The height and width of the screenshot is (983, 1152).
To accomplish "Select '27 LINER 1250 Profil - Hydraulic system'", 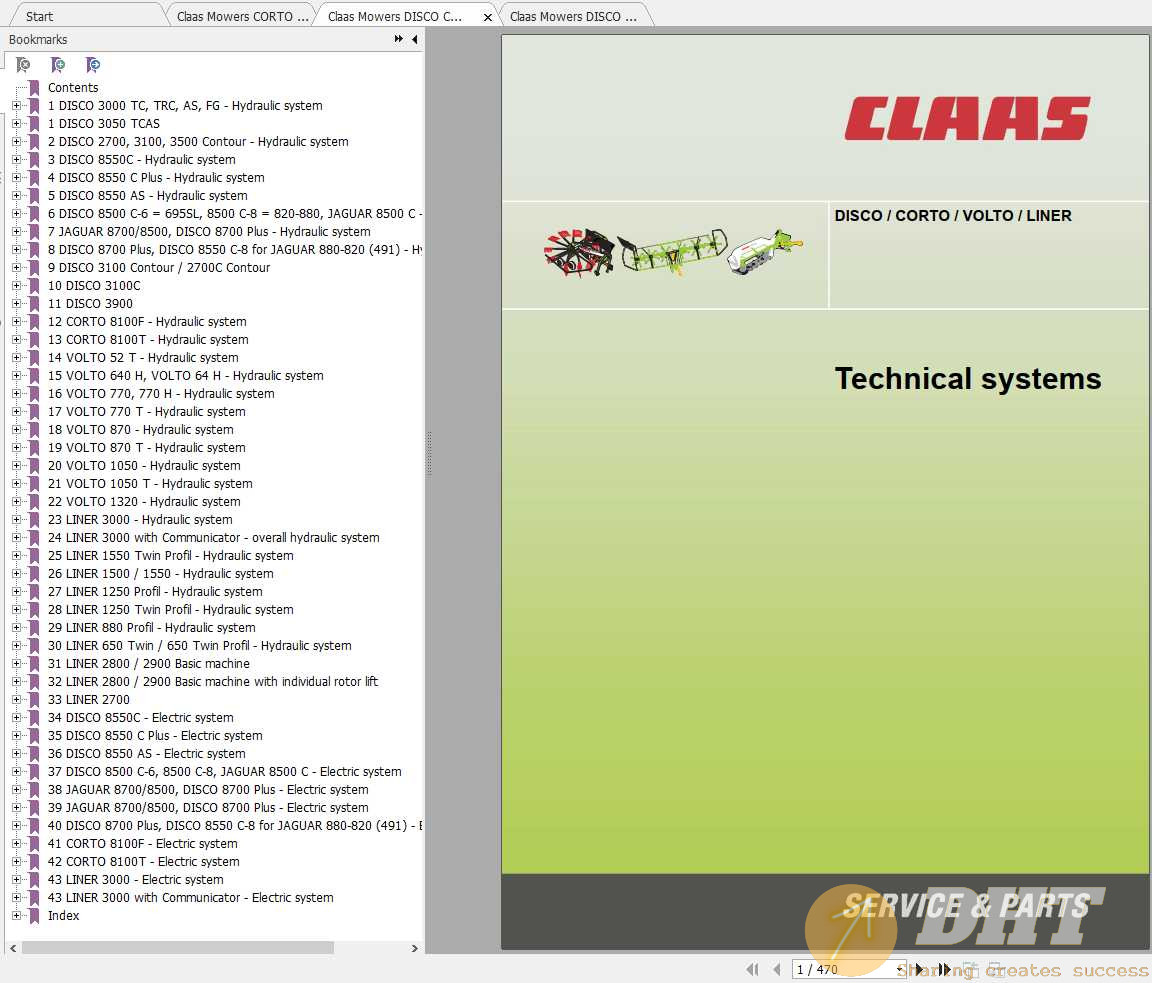I will [155, 591].
